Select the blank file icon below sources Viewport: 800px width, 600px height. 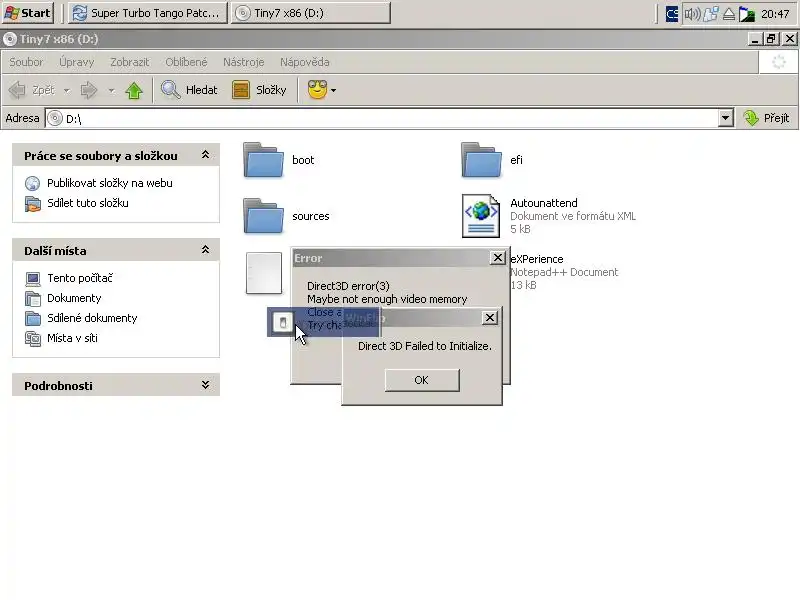[x=264, y=273]
